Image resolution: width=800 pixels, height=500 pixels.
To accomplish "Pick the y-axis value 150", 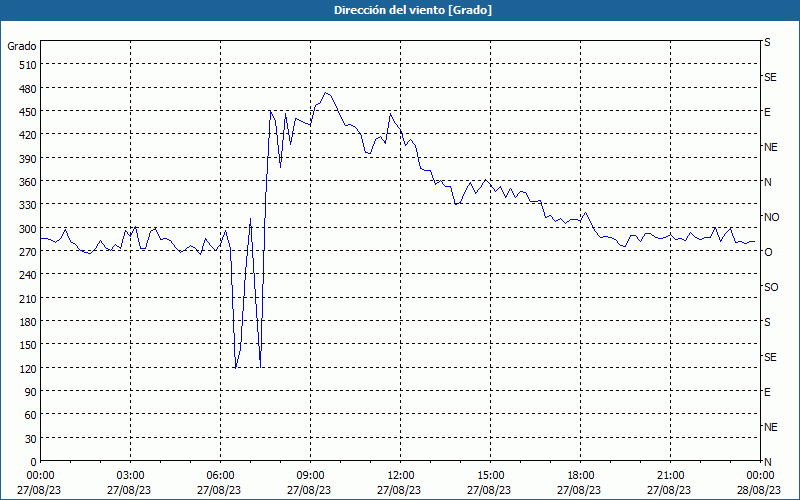I will click(x=29, y=345).
